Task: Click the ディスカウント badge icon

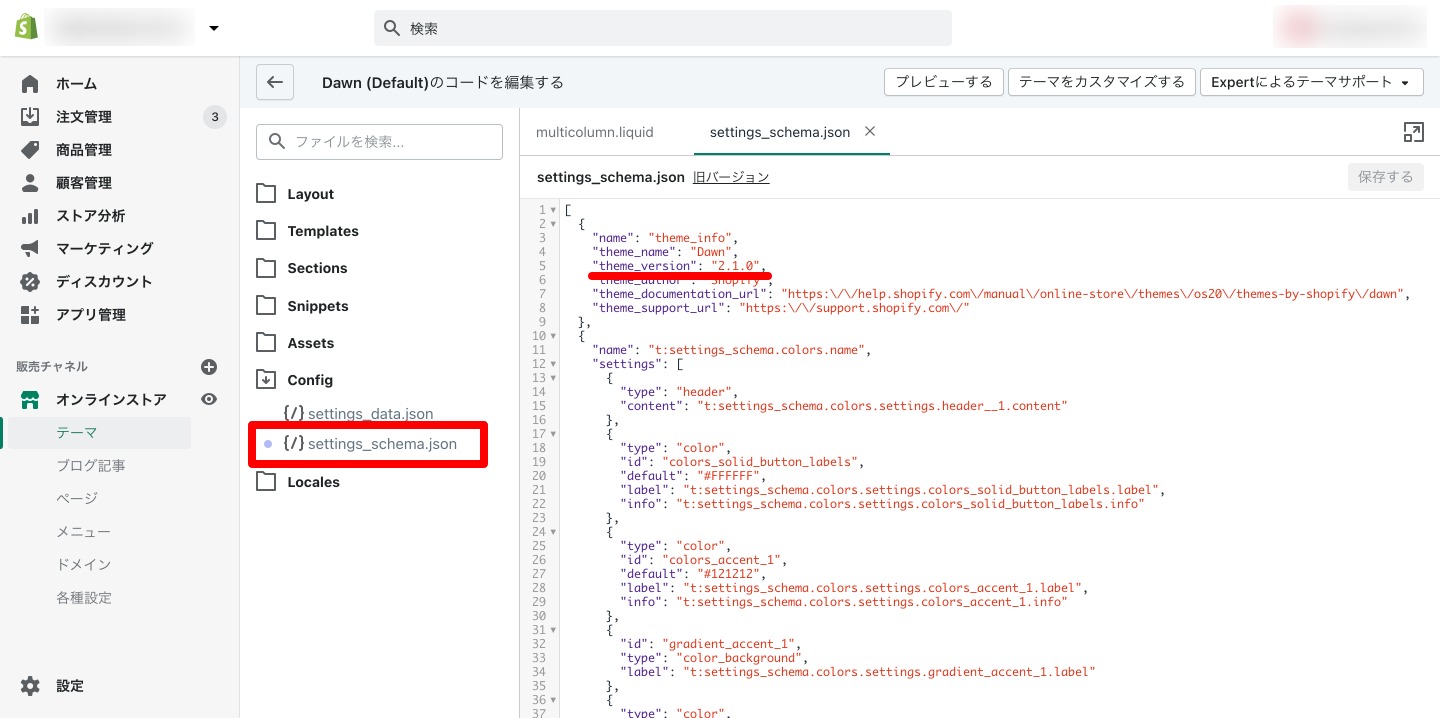Action: [x=30, y=281]
